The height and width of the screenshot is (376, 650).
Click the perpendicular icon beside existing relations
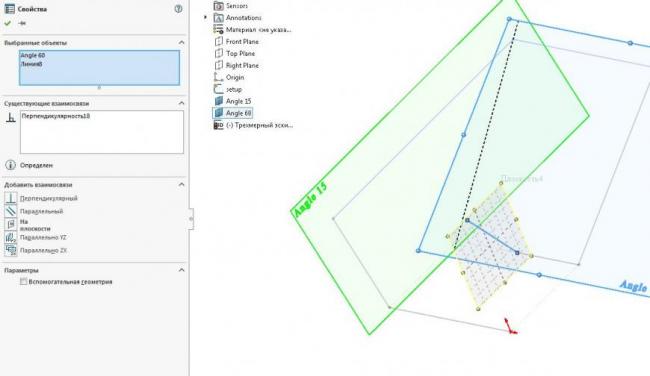click(11, 118)
